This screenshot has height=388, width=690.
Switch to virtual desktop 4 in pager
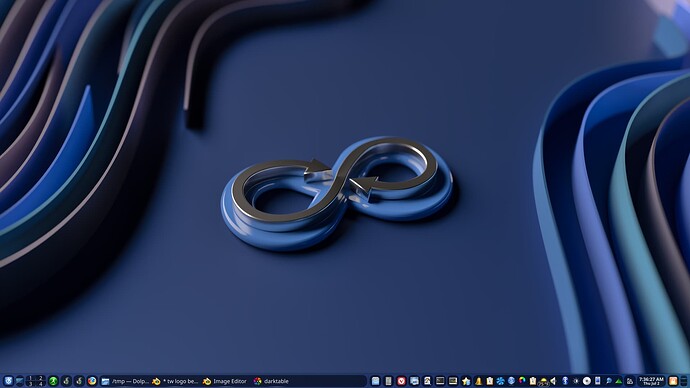(x=40, y=384)
